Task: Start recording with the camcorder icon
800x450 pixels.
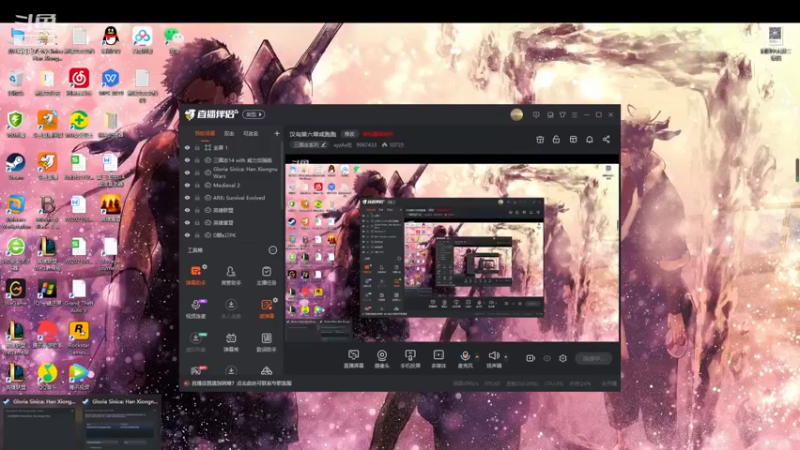Action: pyautogui.click(x=531, y=358)
